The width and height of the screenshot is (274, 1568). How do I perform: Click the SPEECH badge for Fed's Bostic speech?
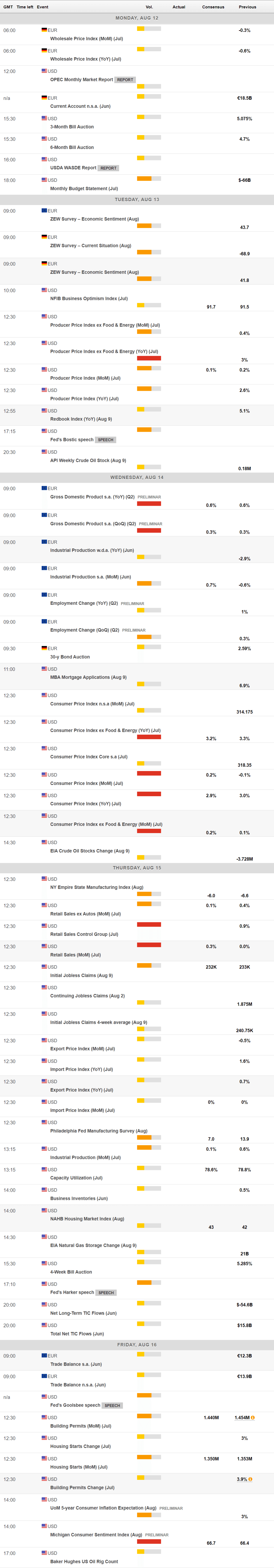[x=106, y=439]
